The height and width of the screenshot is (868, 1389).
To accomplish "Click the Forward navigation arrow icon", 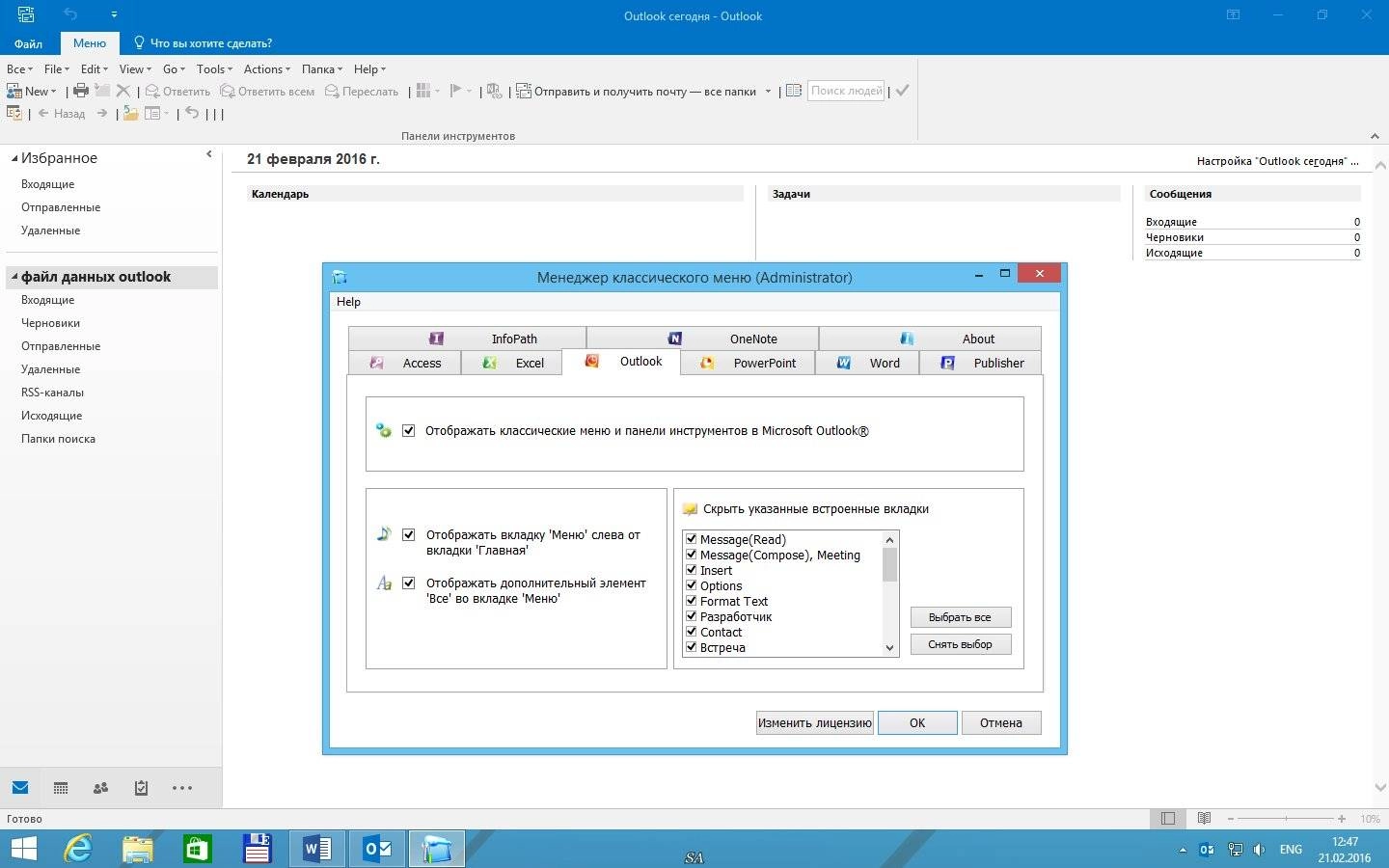I will [x=101, y=114].
